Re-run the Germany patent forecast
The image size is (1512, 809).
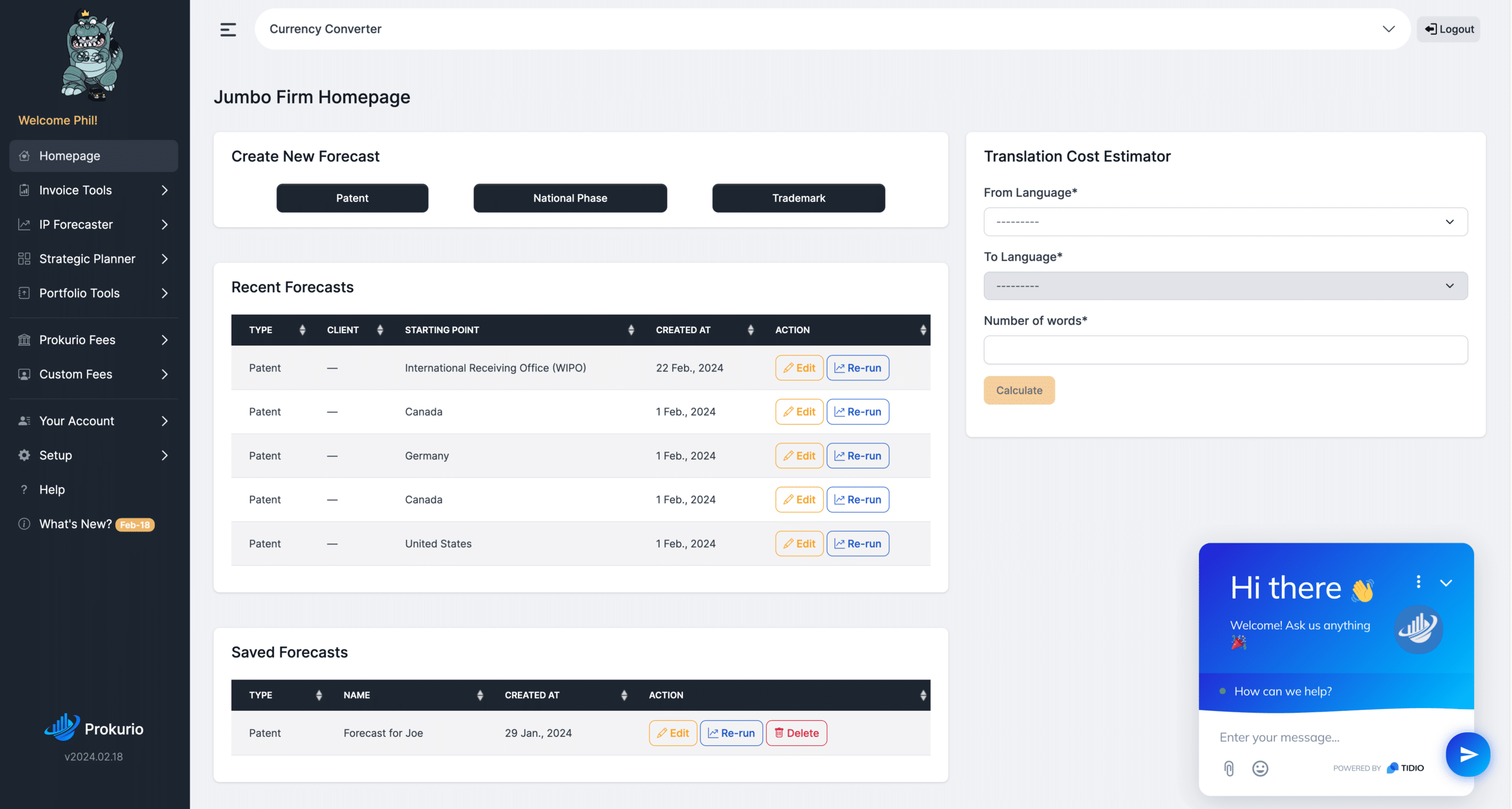tap(858, 455)
